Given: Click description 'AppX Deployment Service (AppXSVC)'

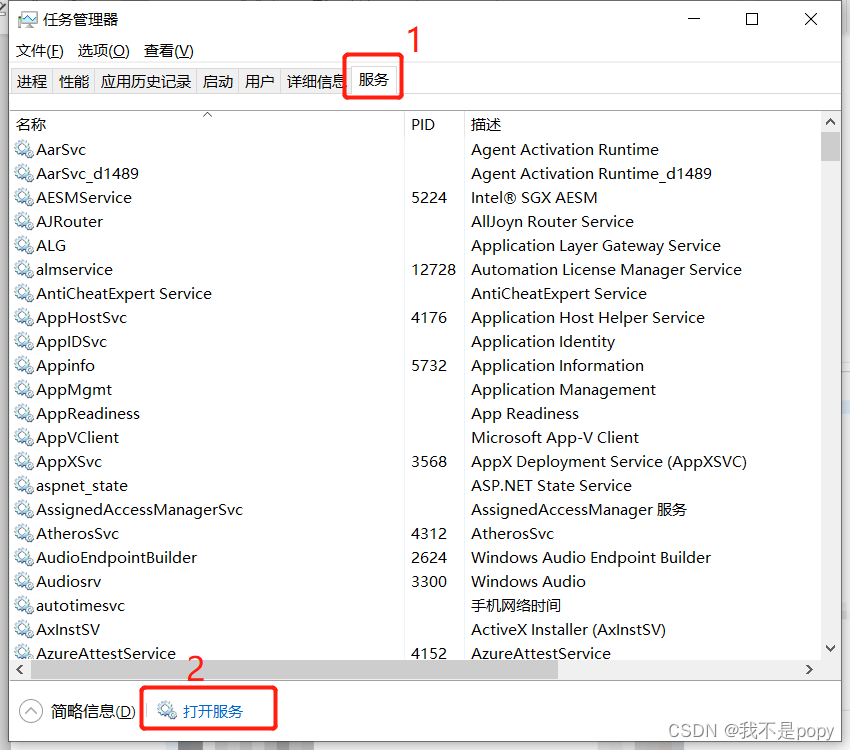Looking at the screenshot, I should pos(609,461).
